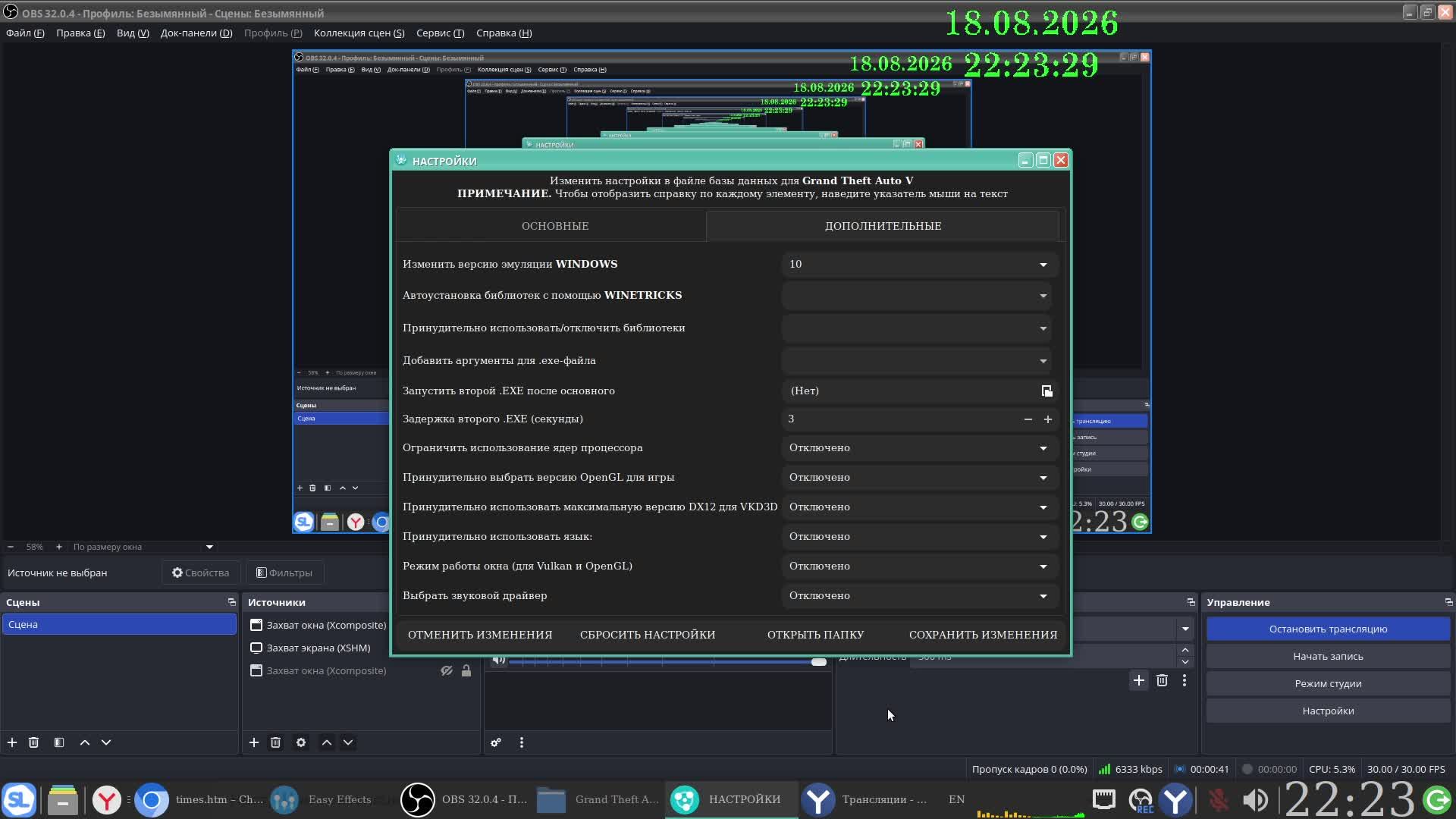
Task: Delete scene transition with trash icon
Action: click(x=1162, y=680)
